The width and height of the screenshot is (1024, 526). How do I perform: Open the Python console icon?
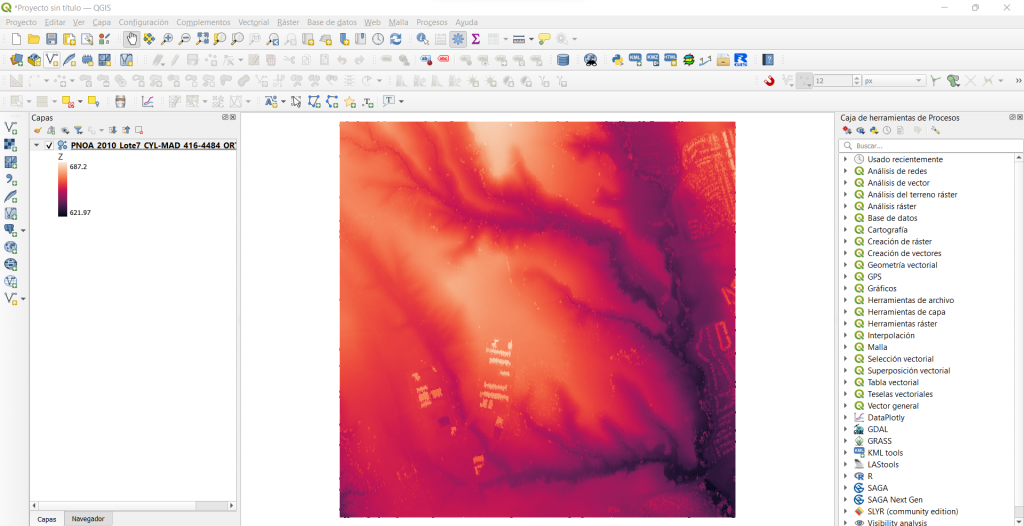click(618, 60)
